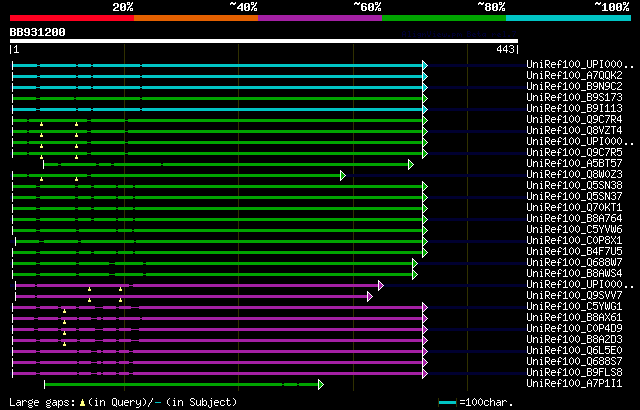Select the UniRef100_Q688W7 label
Screen dimensions: 640x410
click(x=574, y=263)
